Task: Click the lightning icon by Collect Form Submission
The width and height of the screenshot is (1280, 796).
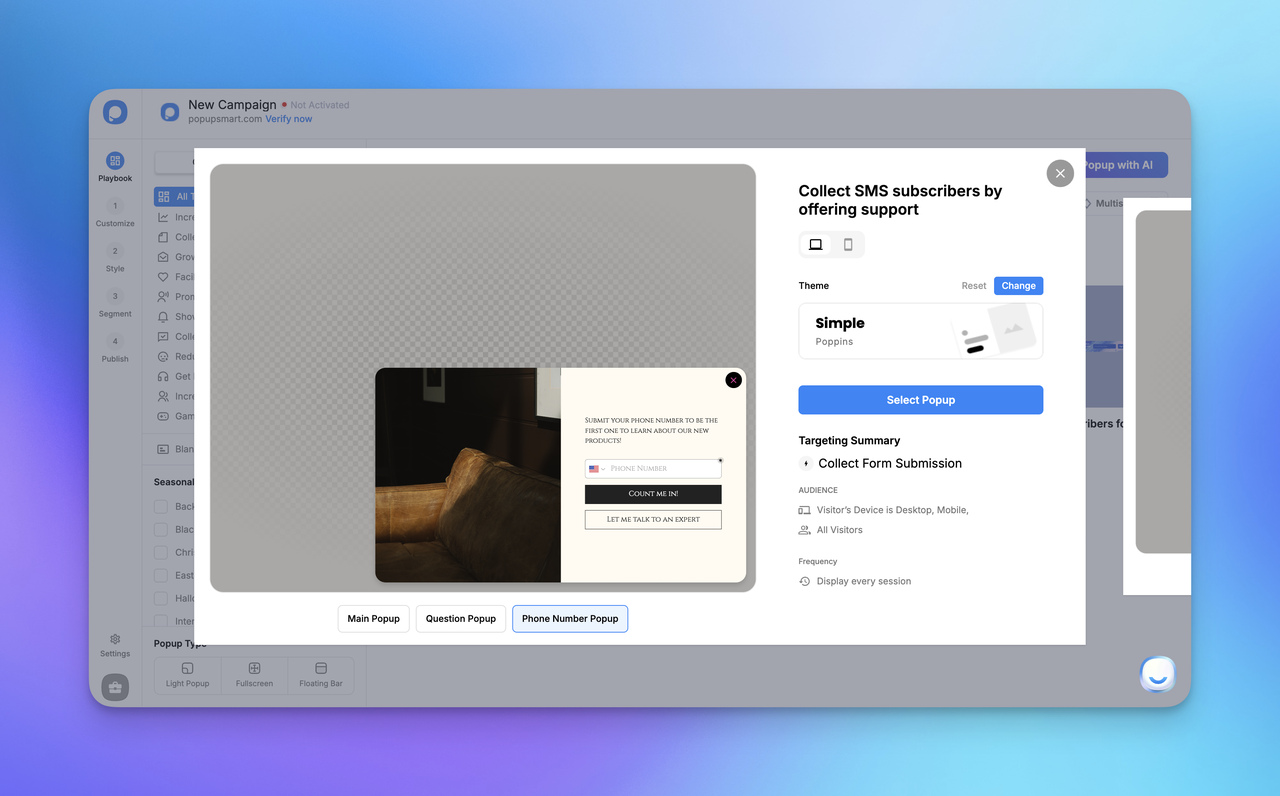Action: tap(806, 463)
